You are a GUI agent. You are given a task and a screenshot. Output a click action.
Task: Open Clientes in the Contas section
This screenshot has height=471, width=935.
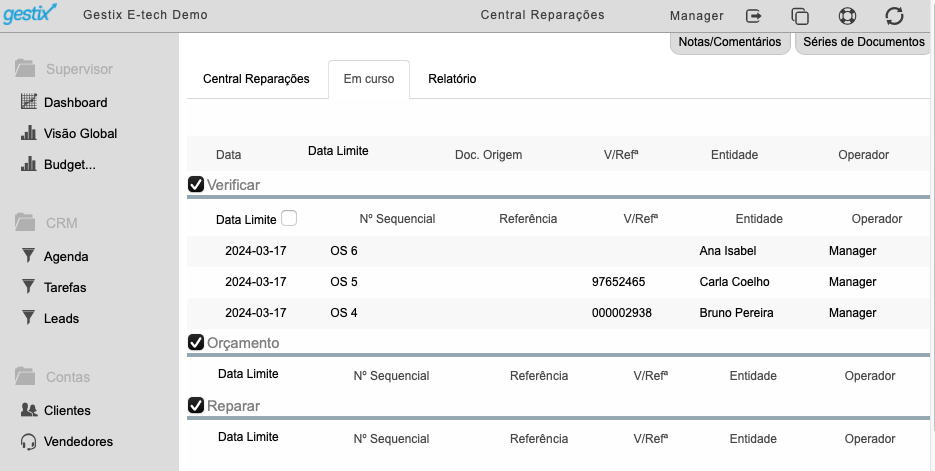(x=67, y=411)
